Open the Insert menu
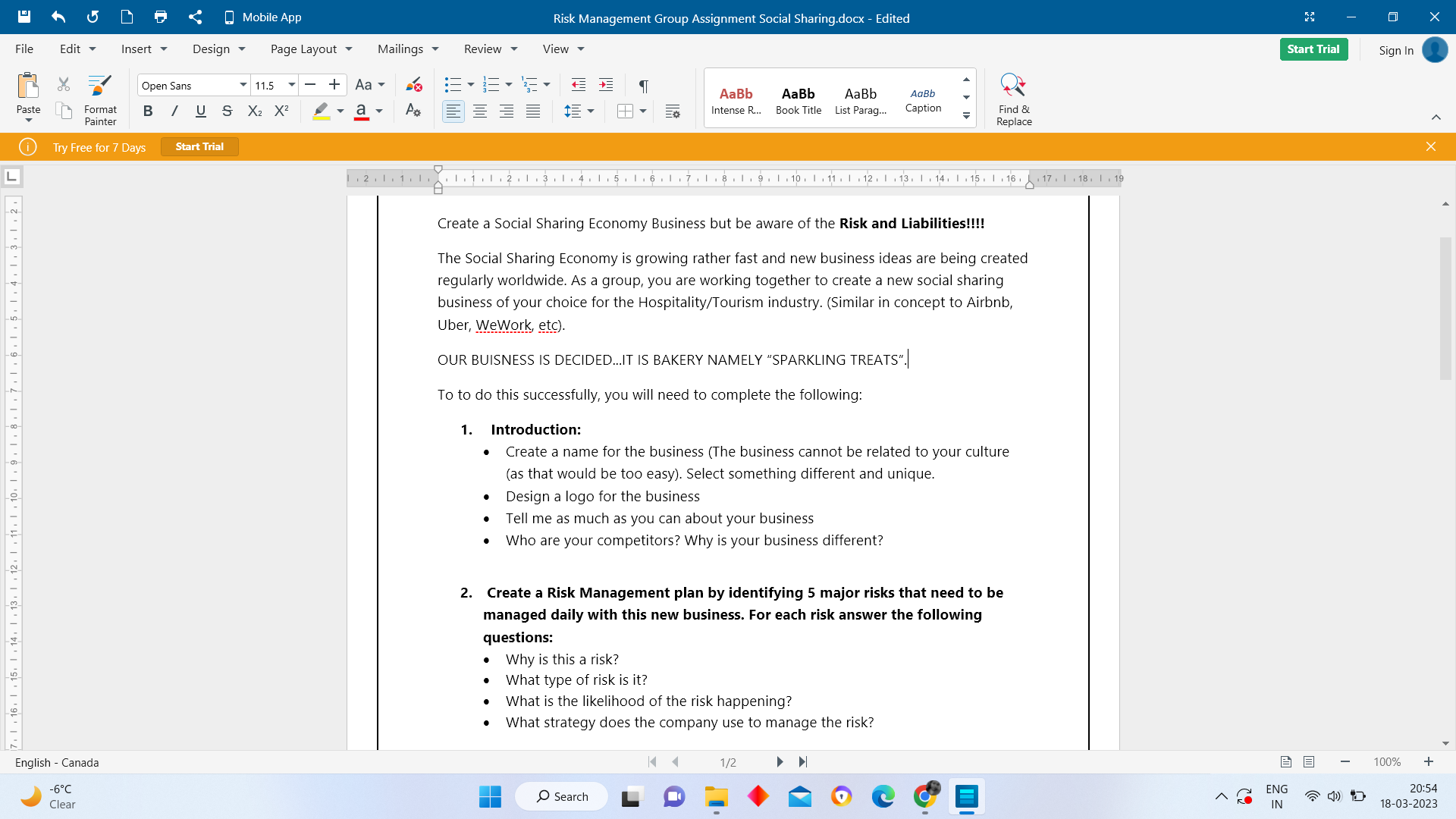This screenshot has width=1456, height=819. (x=143, y=49)
